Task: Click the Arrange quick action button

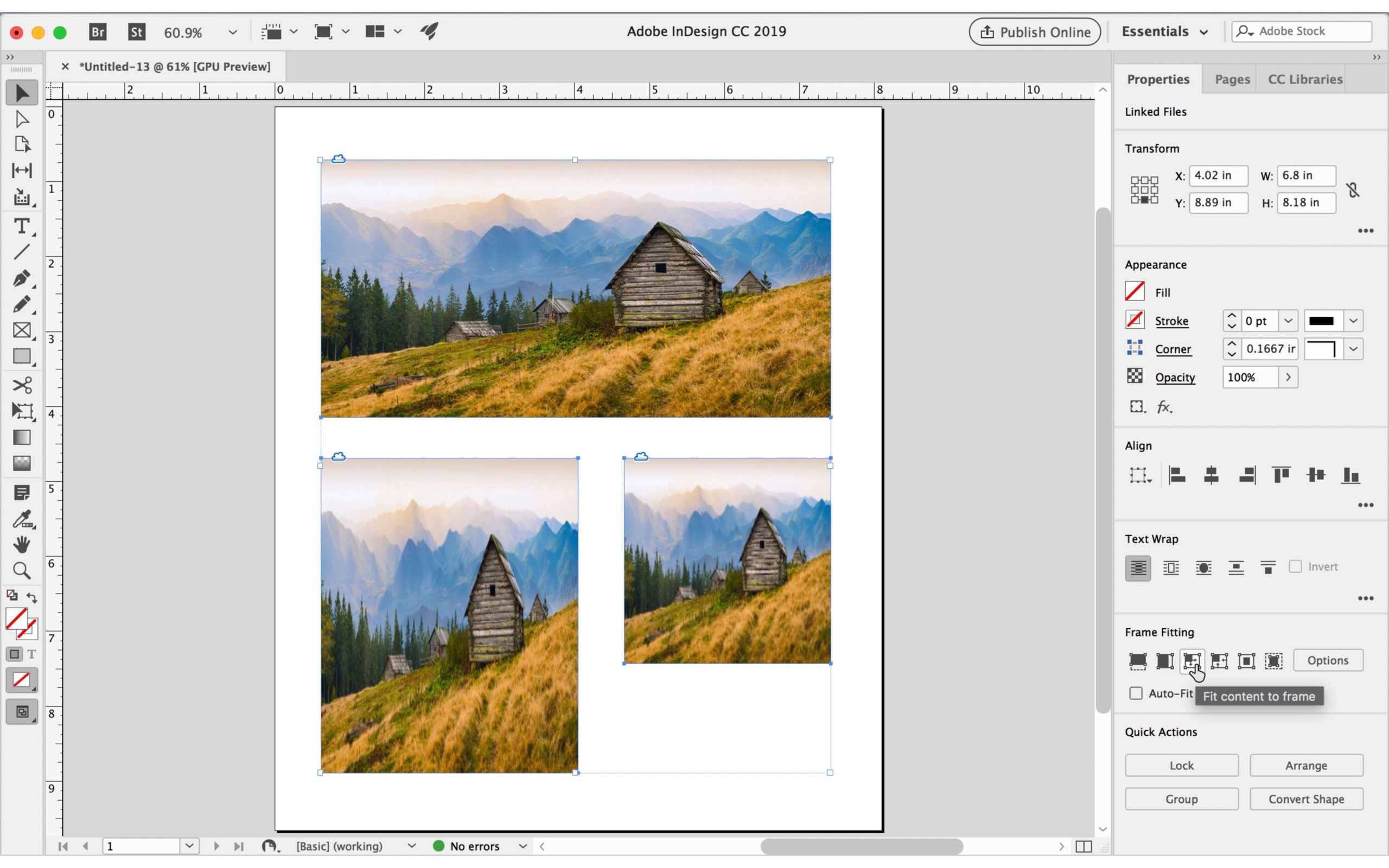Action: coord(1306,765)
